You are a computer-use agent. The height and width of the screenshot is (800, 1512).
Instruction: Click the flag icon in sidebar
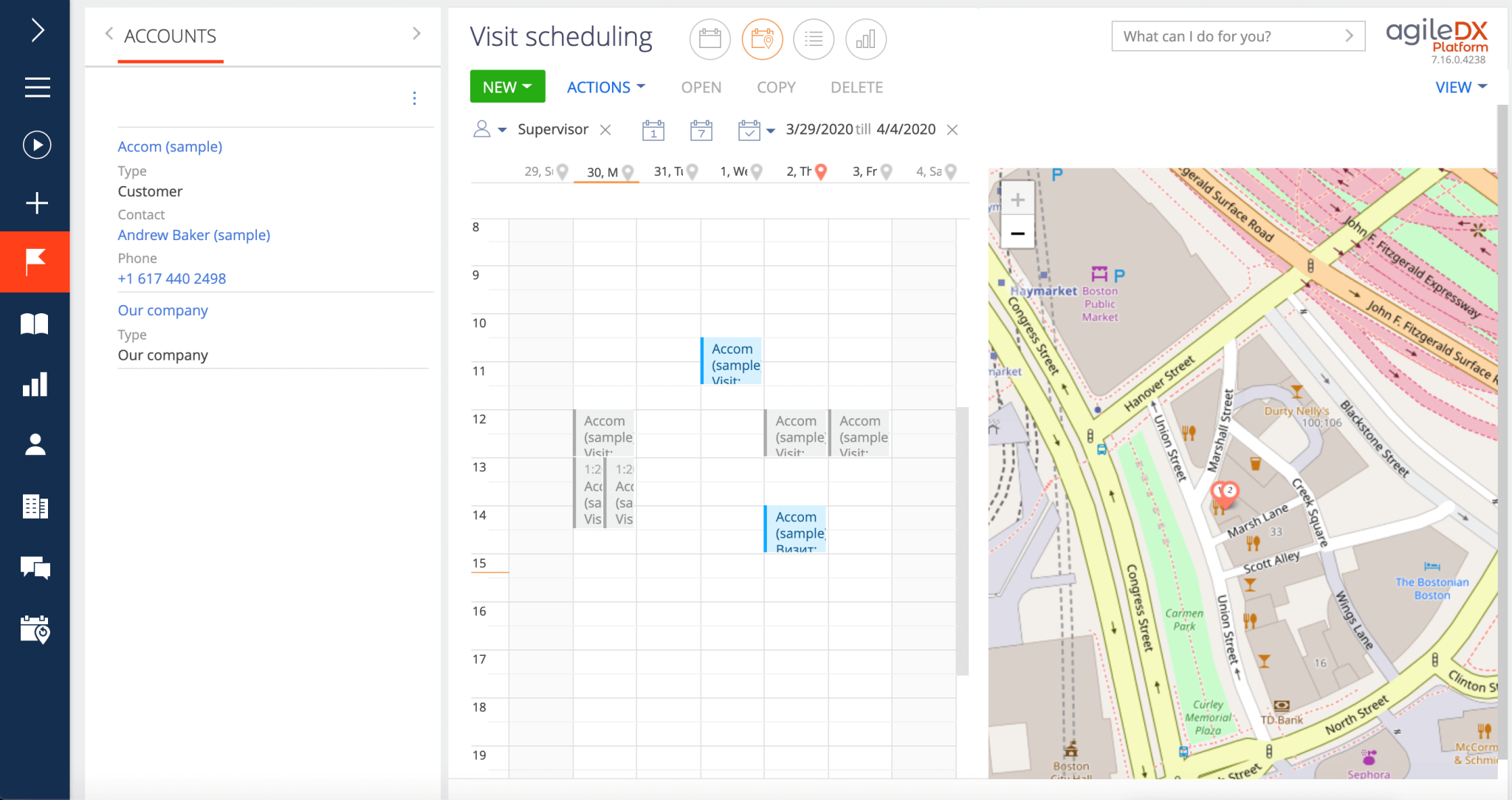point(35,261)
